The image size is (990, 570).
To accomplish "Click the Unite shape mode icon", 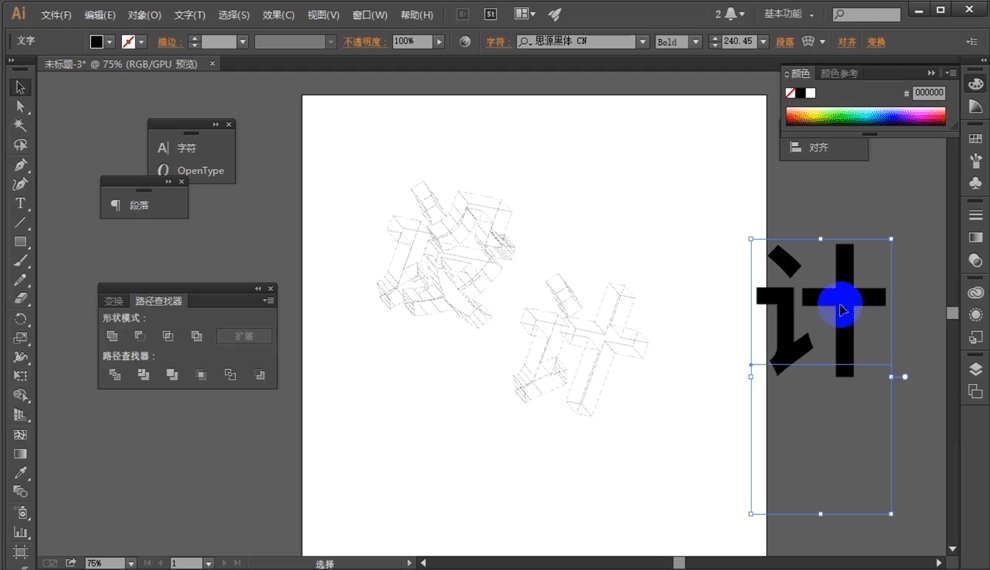I will click(x=113, y=336).
